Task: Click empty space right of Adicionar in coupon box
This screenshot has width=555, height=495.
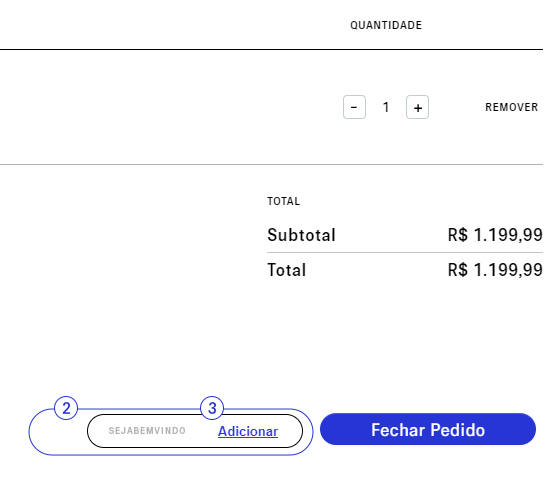Action: (x=288, y=431)
